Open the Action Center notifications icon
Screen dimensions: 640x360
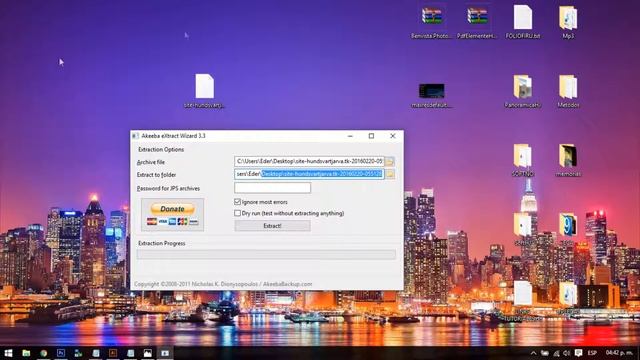click(x=578, y=353)
